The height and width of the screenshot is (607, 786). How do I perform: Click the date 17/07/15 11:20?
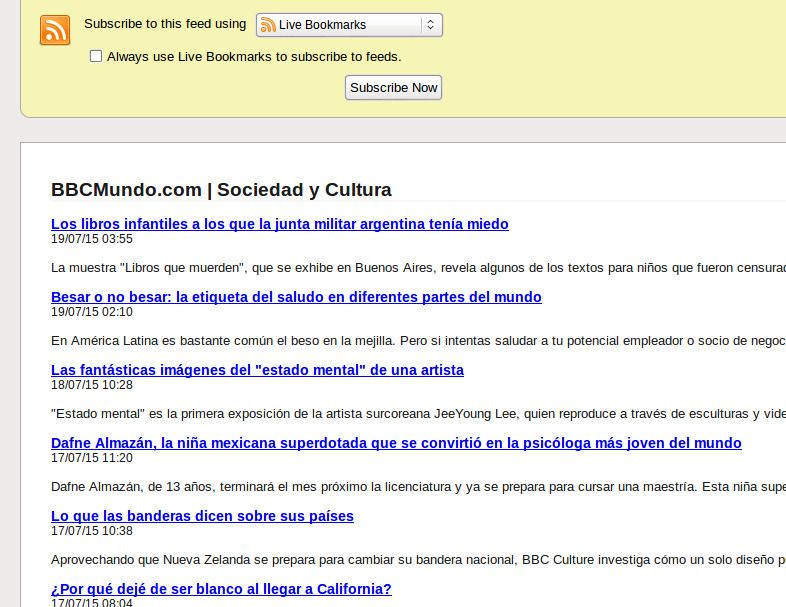point(92,458)
